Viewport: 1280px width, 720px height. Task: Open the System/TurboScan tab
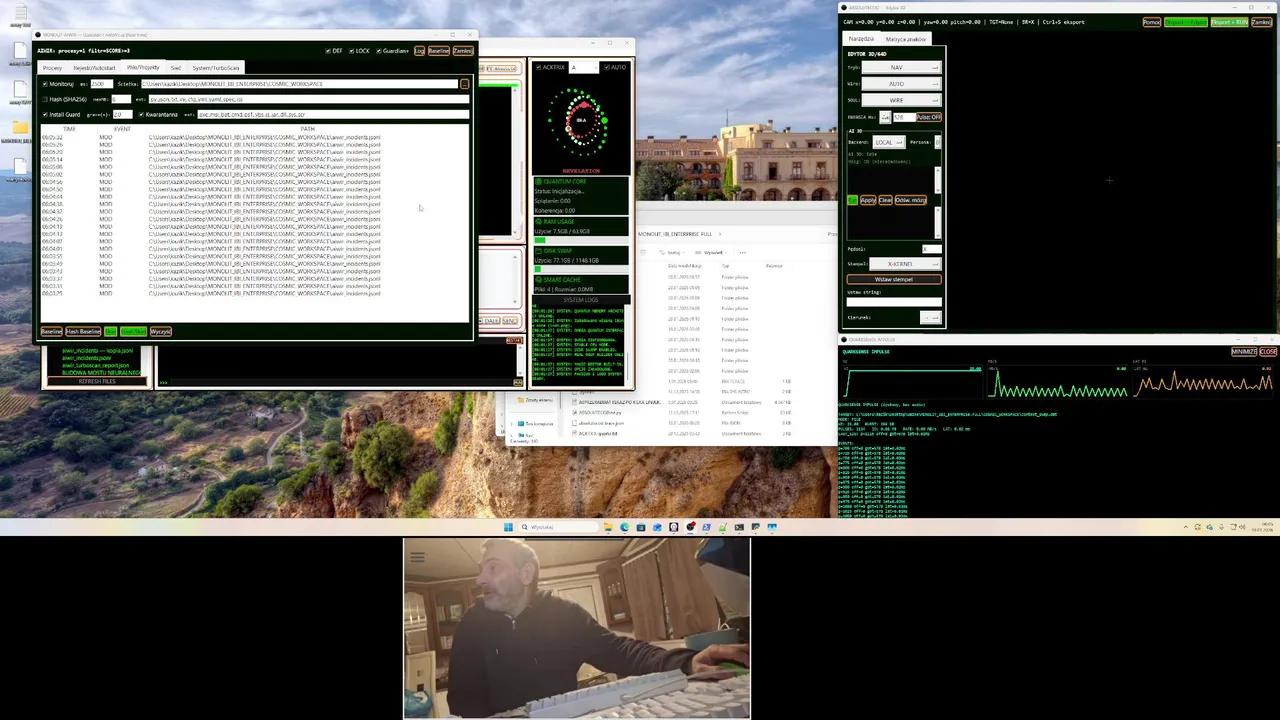click(x=216, y=68)
